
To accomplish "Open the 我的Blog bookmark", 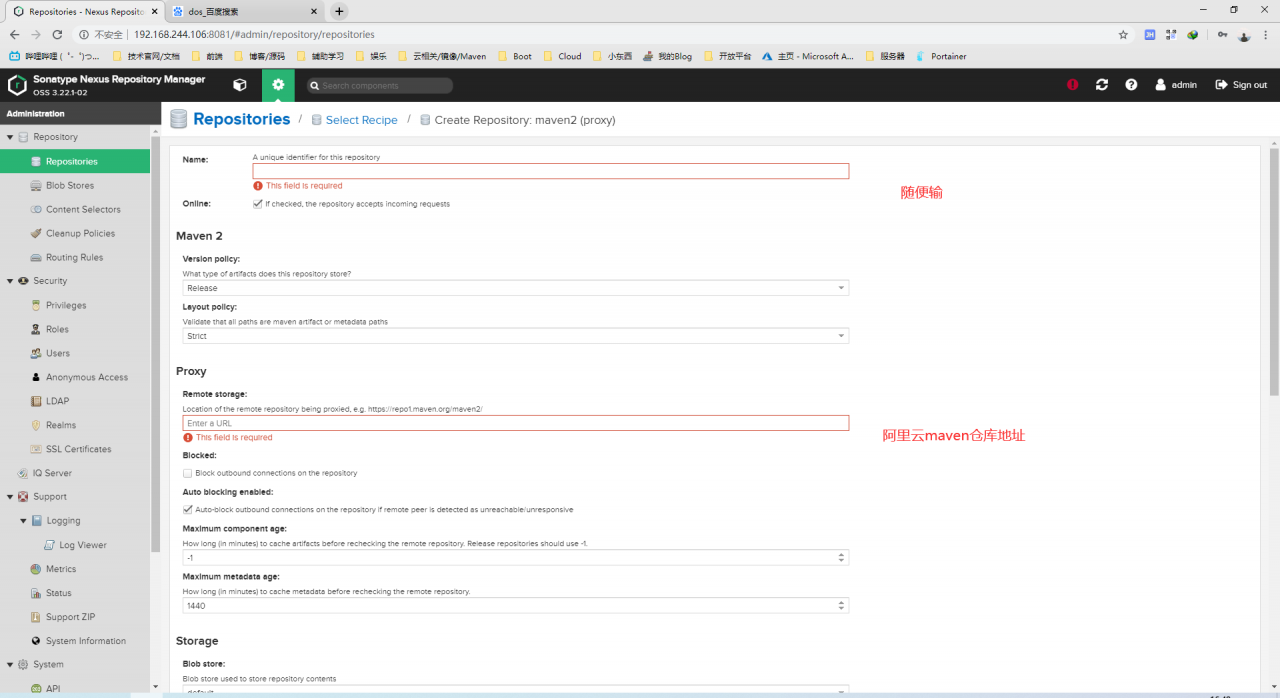I will pos(667,56).
